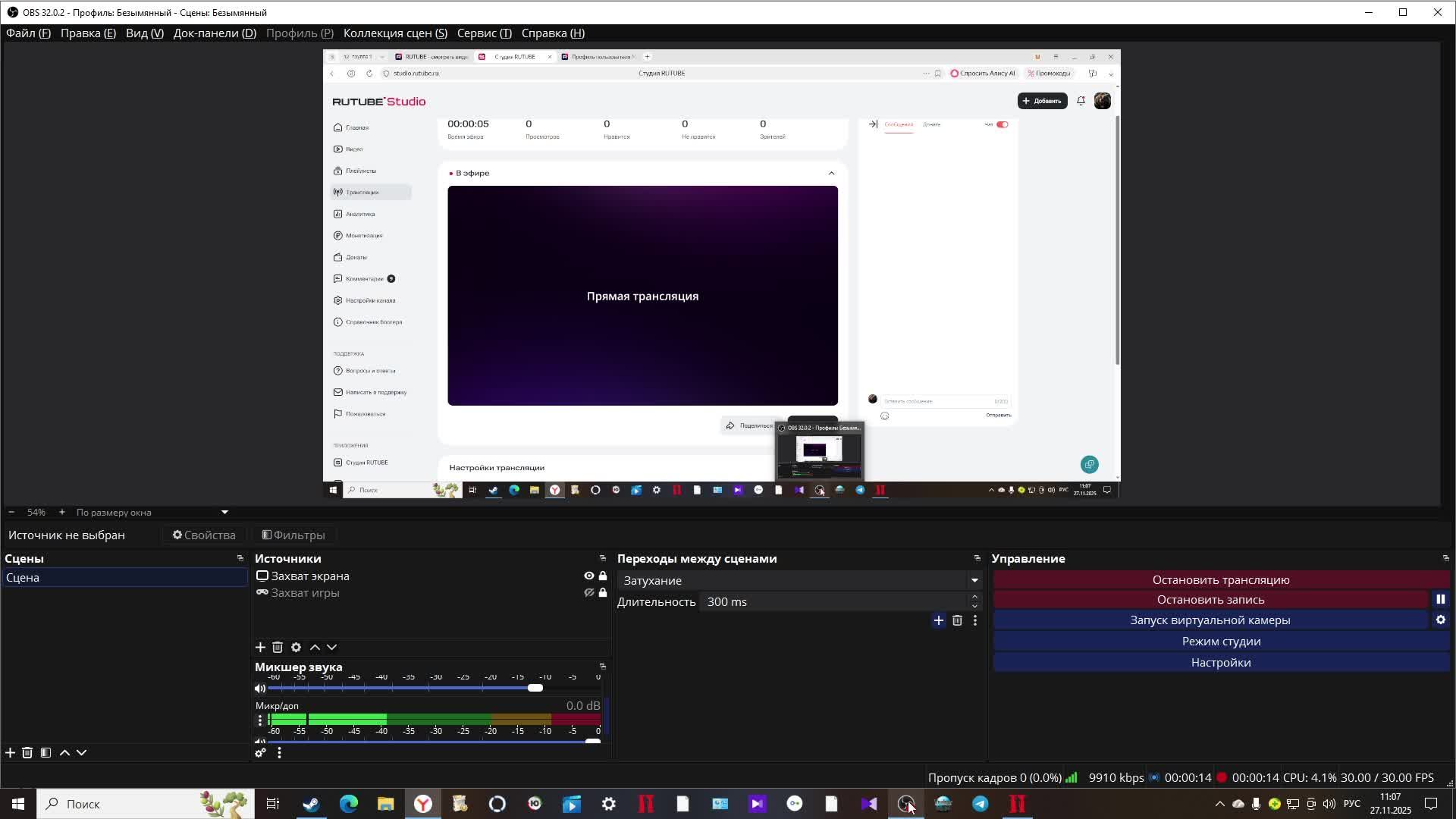Pause the recording with pause icon
1456x819 pixels.
pyautogui.click(x=1440, y=599)
